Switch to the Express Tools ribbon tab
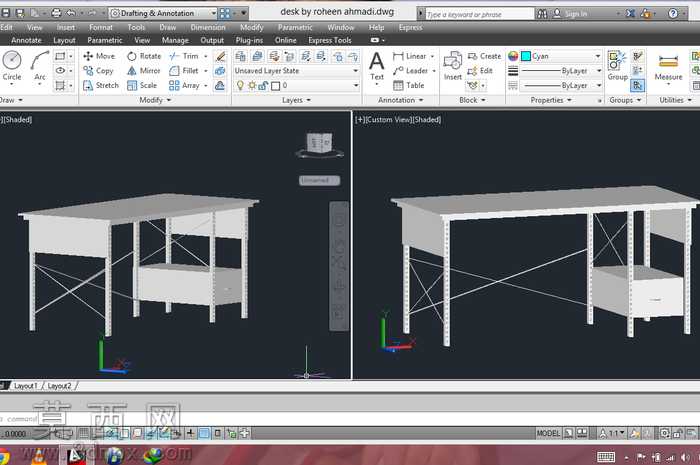This screenshot has width=700, height=465. pos(329,40)
